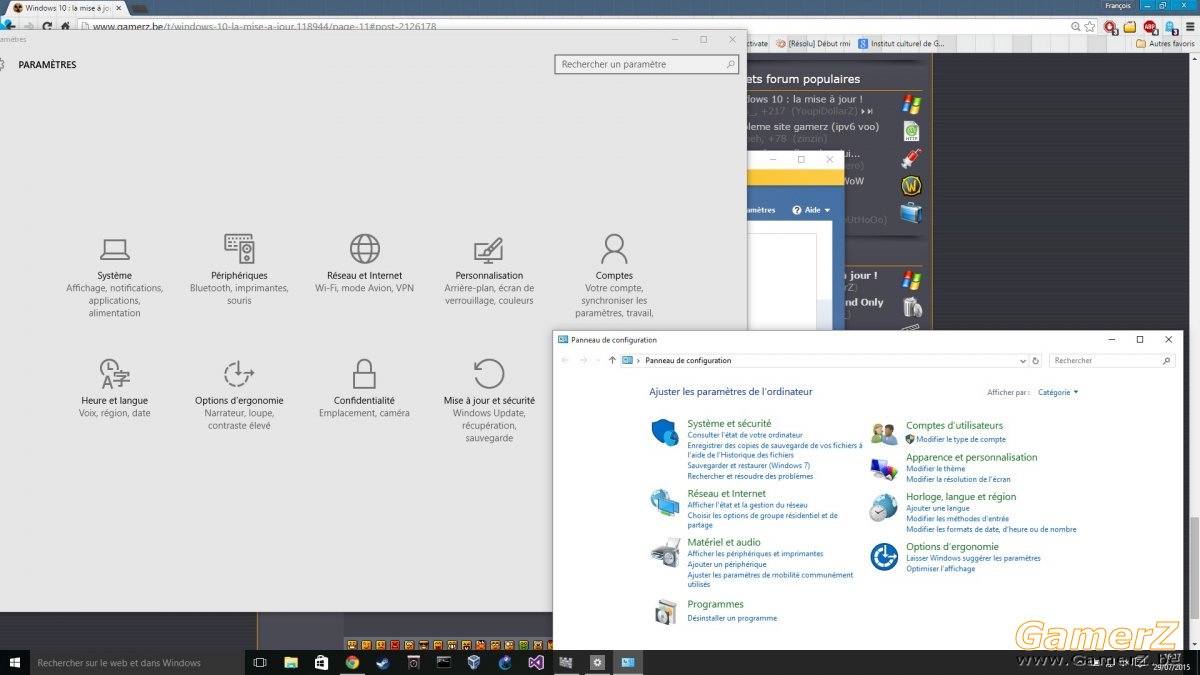
Task: Open Comptes person icon
Action: click(614, 248)
